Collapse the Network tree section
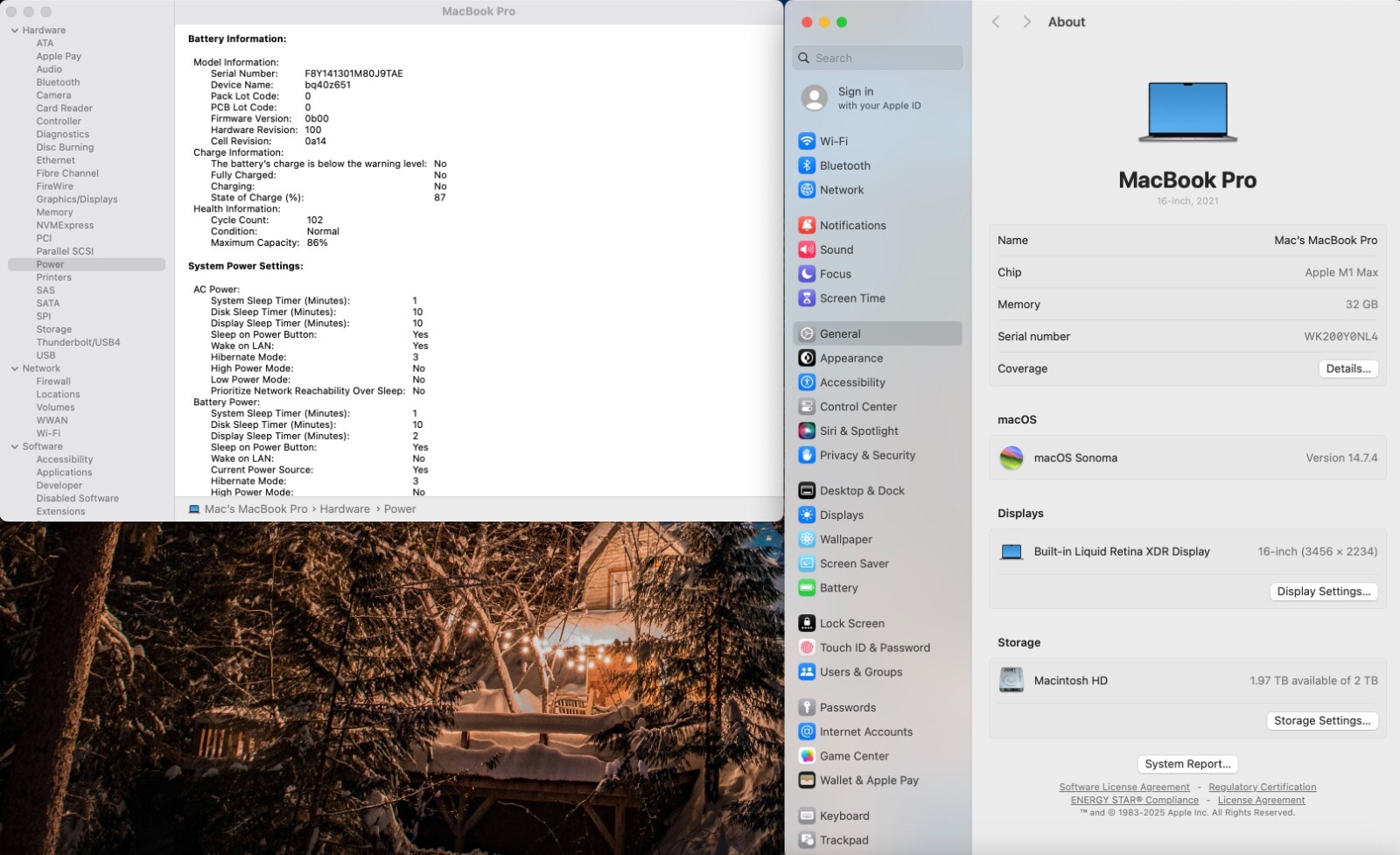This screenshot has width=1400, height=855. tap(15, 368)
